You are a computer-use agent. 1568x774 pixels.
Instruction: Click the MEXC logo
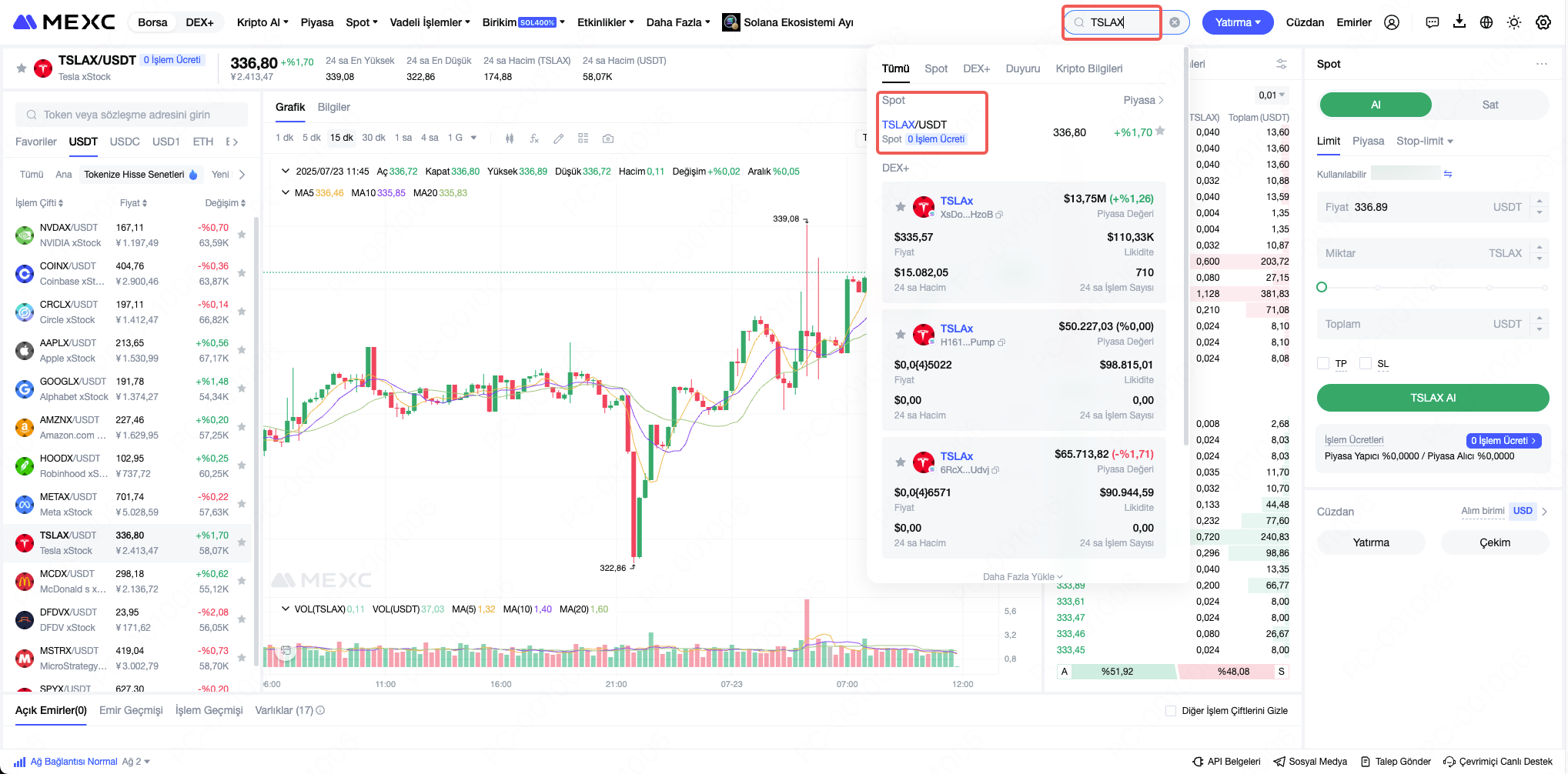(65, 22)
